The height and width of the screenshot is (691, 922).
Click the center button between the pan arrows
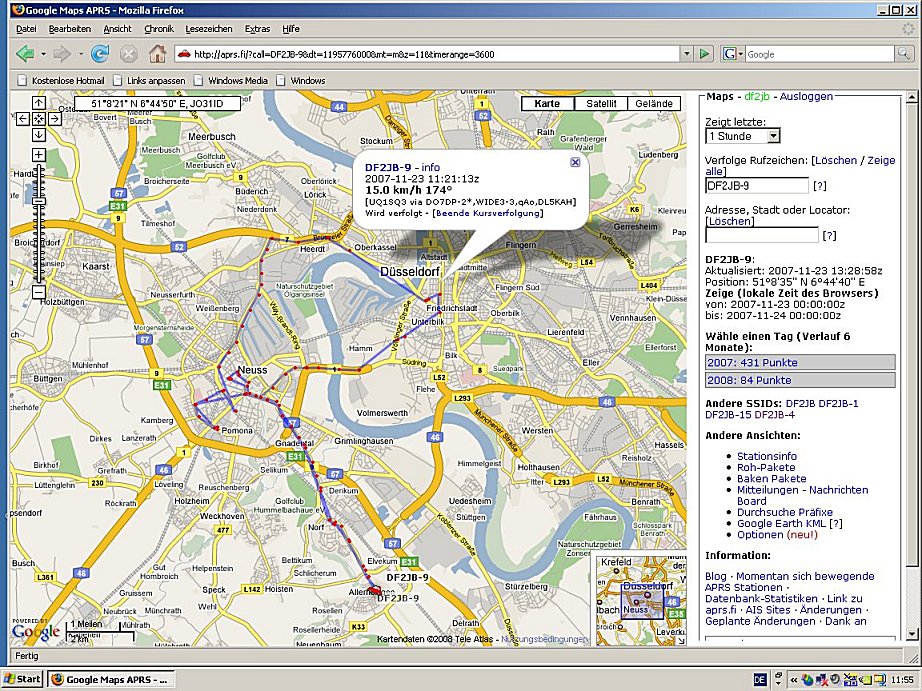point(39,119)
